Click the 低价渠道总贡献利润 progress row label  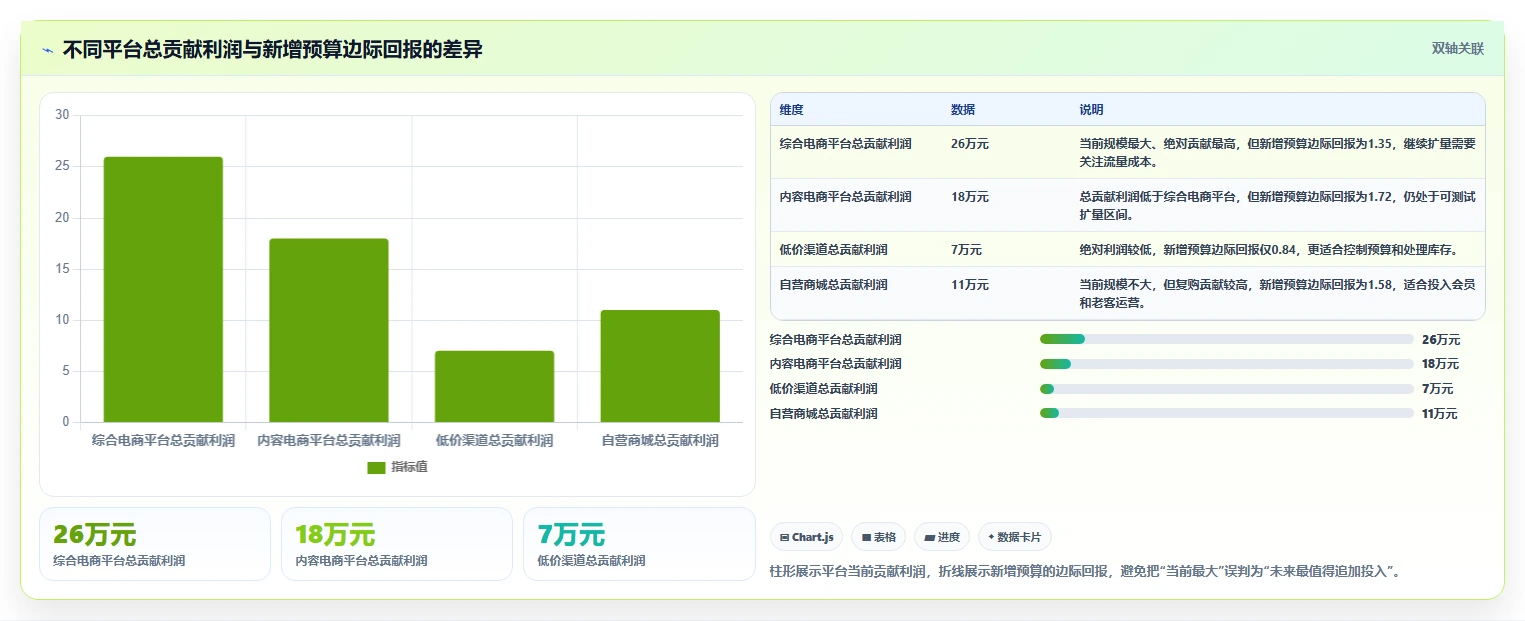[x=824, y=389]
